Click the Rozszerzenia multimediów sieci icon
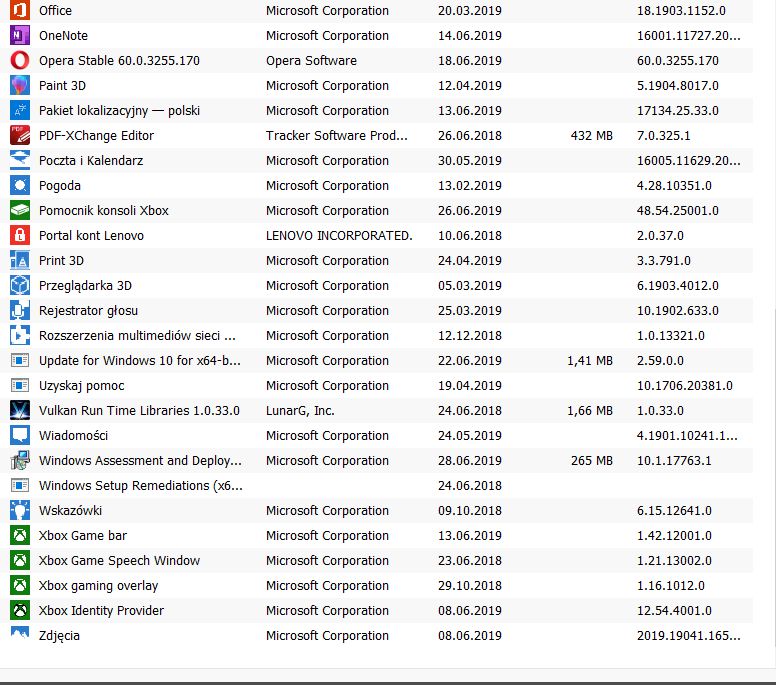Viewport: 776px width, 685px height. pyautogui.click(x=20, y=336)
